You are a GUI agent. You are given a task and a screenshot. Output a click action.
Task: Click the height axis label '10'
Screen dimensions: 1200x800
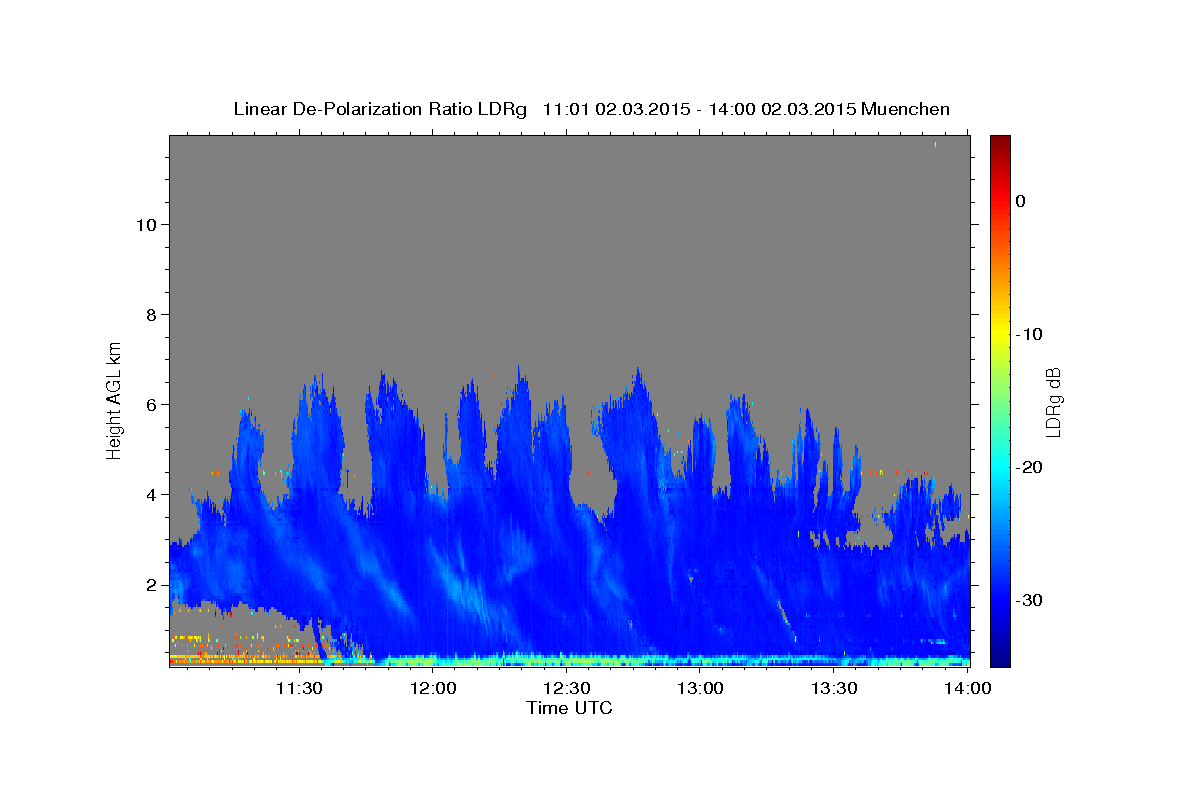tap(145, 225)
